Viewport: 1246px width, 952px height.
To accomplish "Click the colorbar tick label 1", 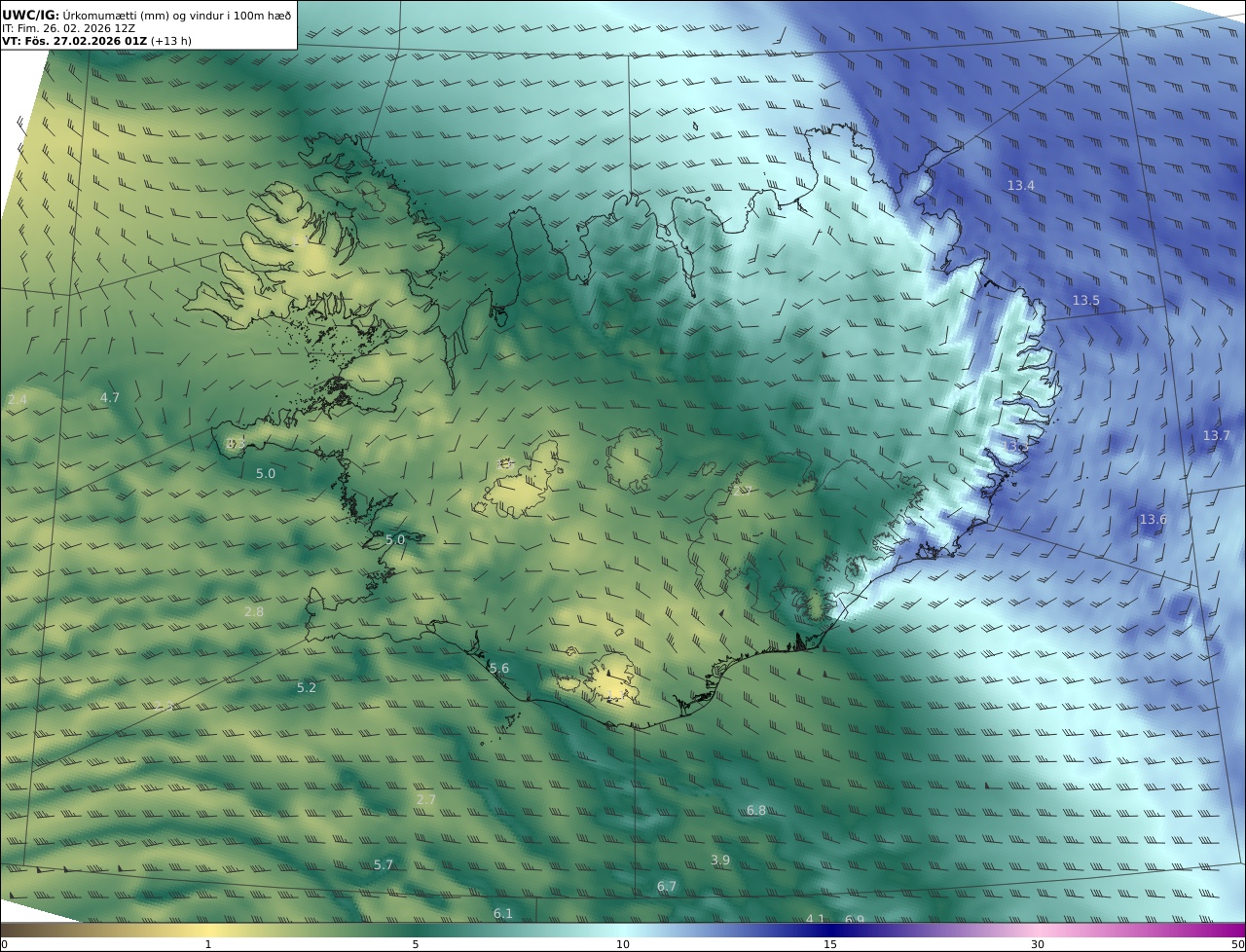I will tap(208, 944).
